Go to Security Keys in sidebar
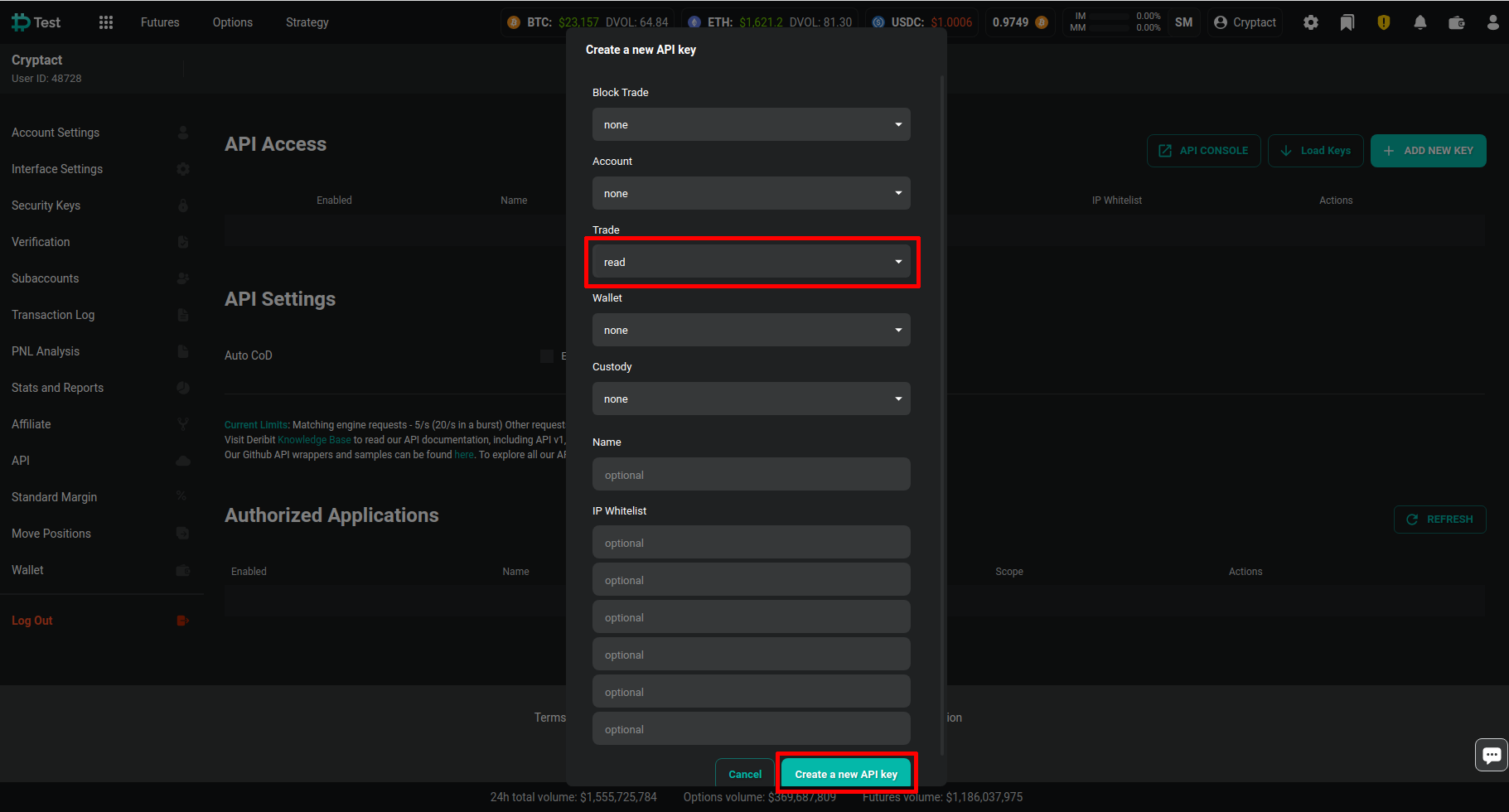This screenshot has height=812, width=1509. point(46,205)
